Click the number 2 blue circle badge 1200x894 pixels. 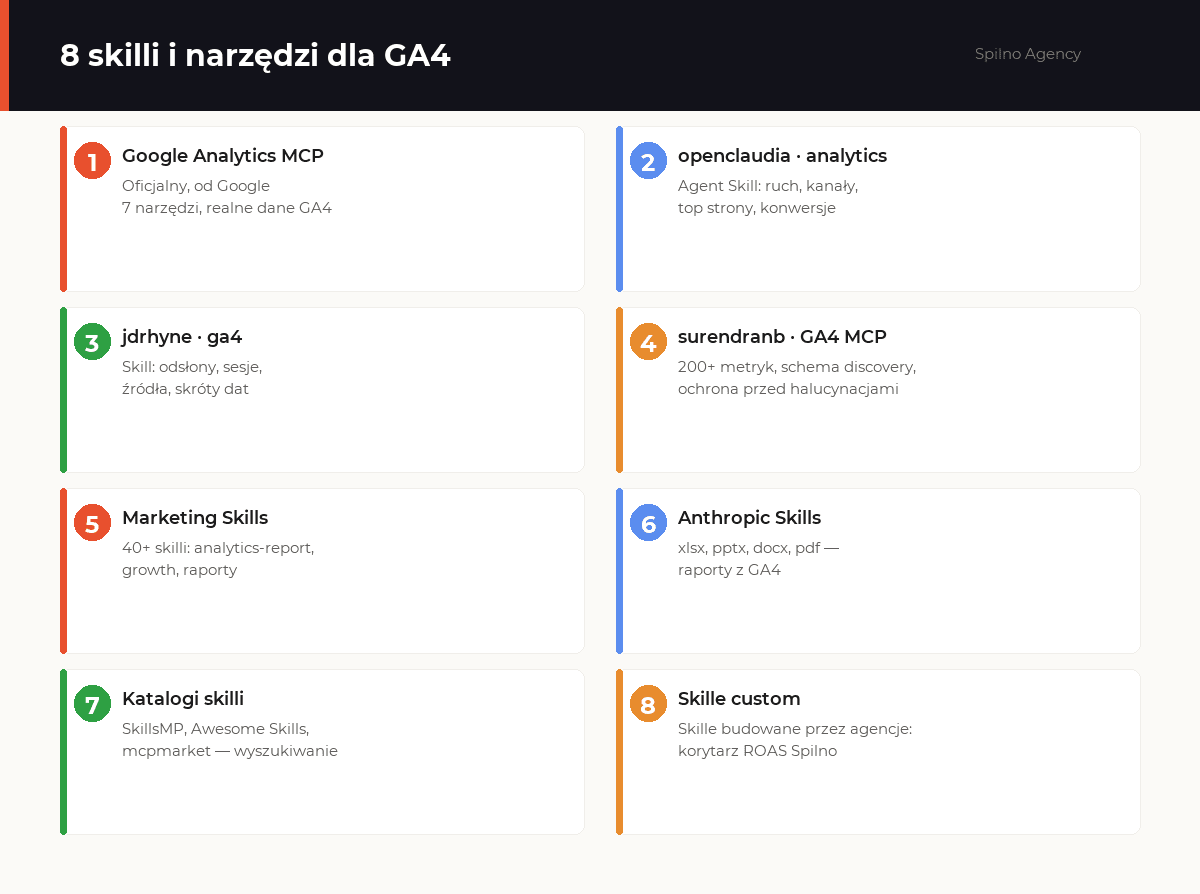(x=648, y=161)
